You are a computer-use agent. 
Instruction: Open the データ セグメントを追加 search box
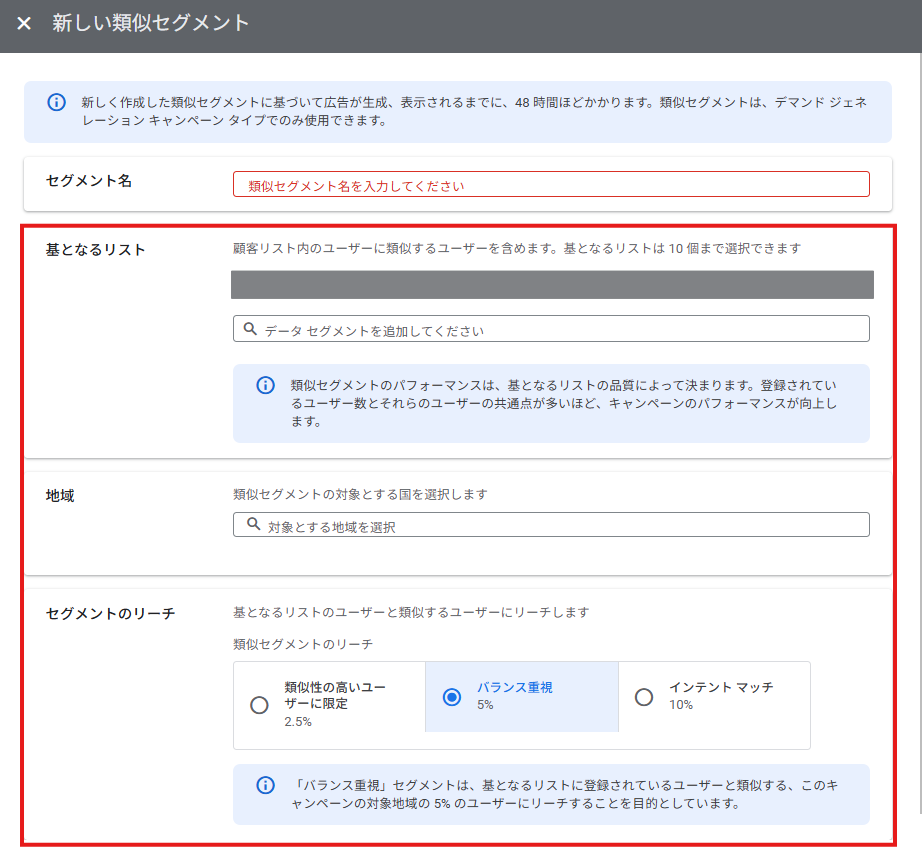[560, 329]
